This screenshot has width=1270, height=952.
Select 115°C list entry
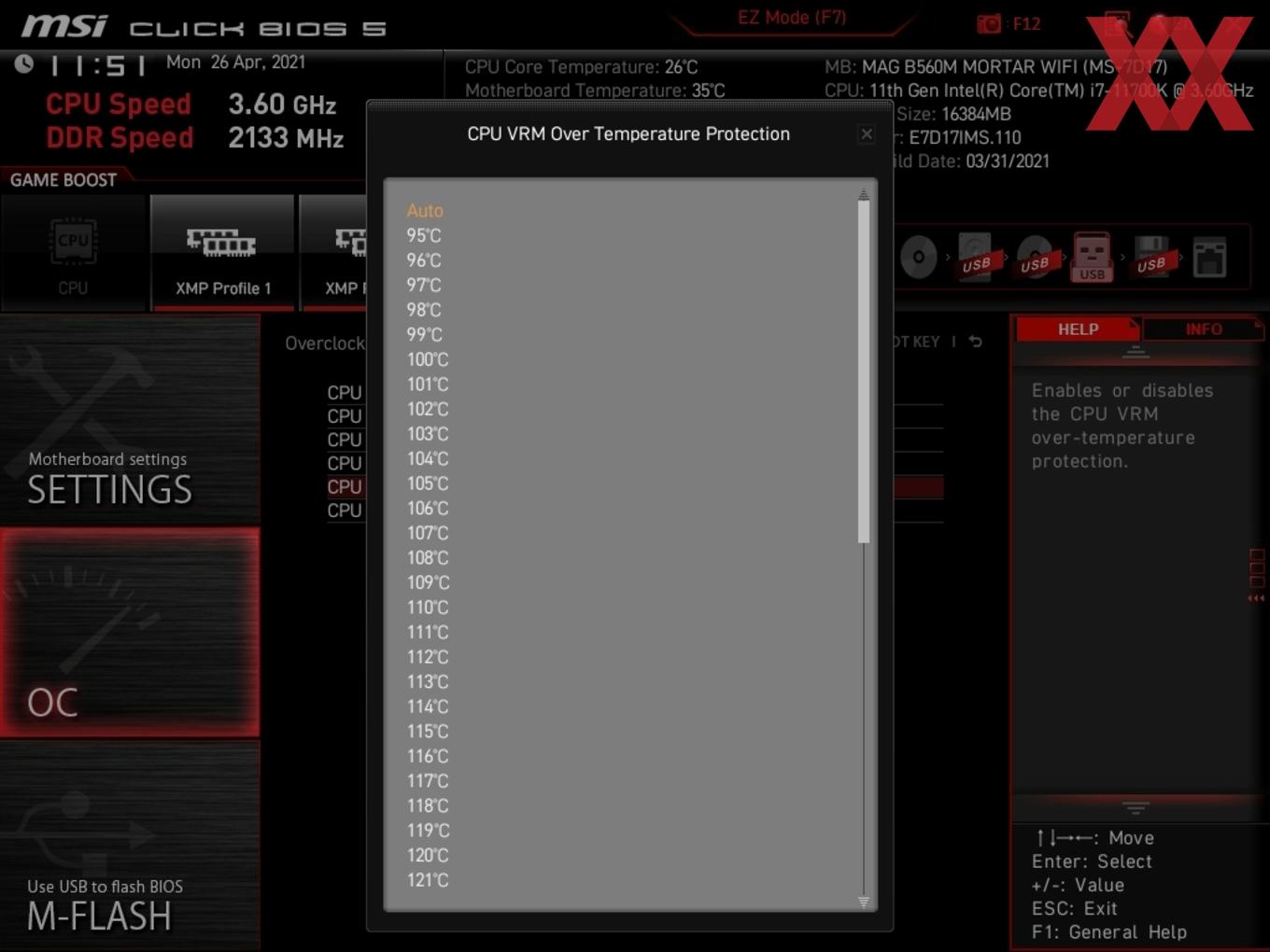click(428, 731)
